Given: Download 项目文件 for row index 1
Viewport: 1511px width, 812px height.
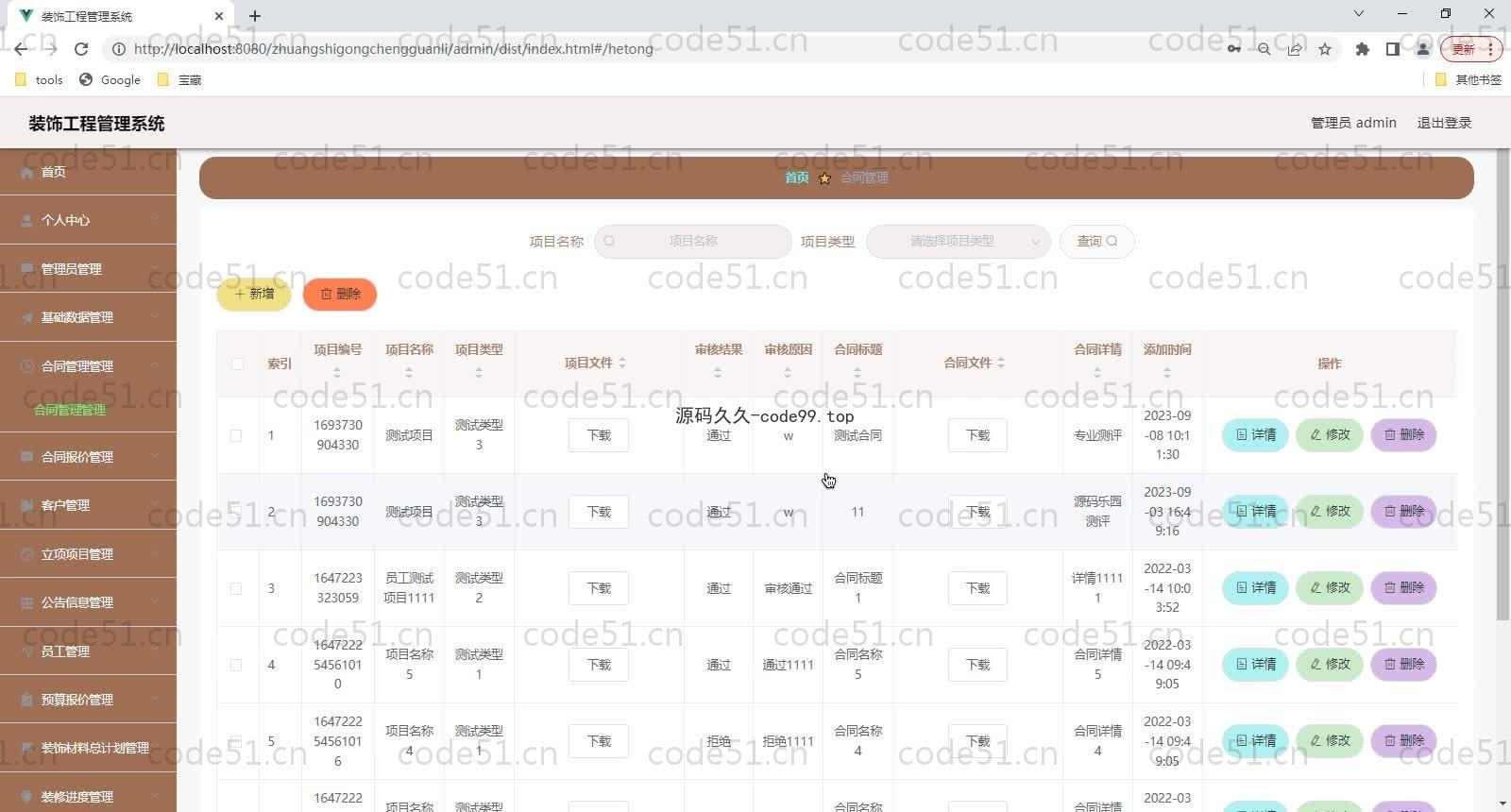Looking at the screenshot, I should pos(599,435).
